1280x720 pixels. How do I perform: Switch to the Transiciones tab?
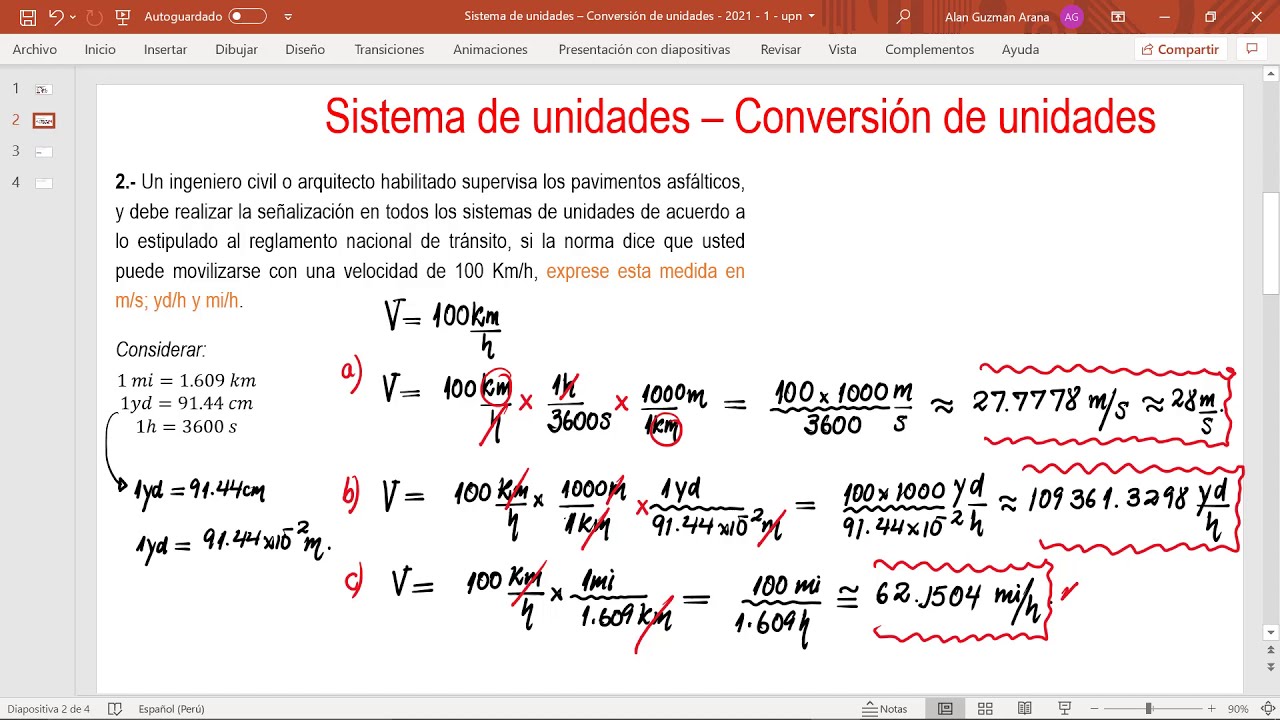pos(389,49)
